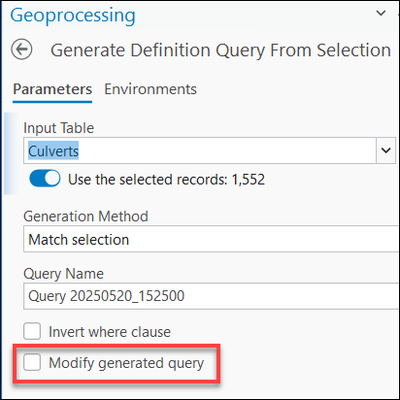
Task: Expand the Input Table dropdown arrow
Action: point(386,151)
